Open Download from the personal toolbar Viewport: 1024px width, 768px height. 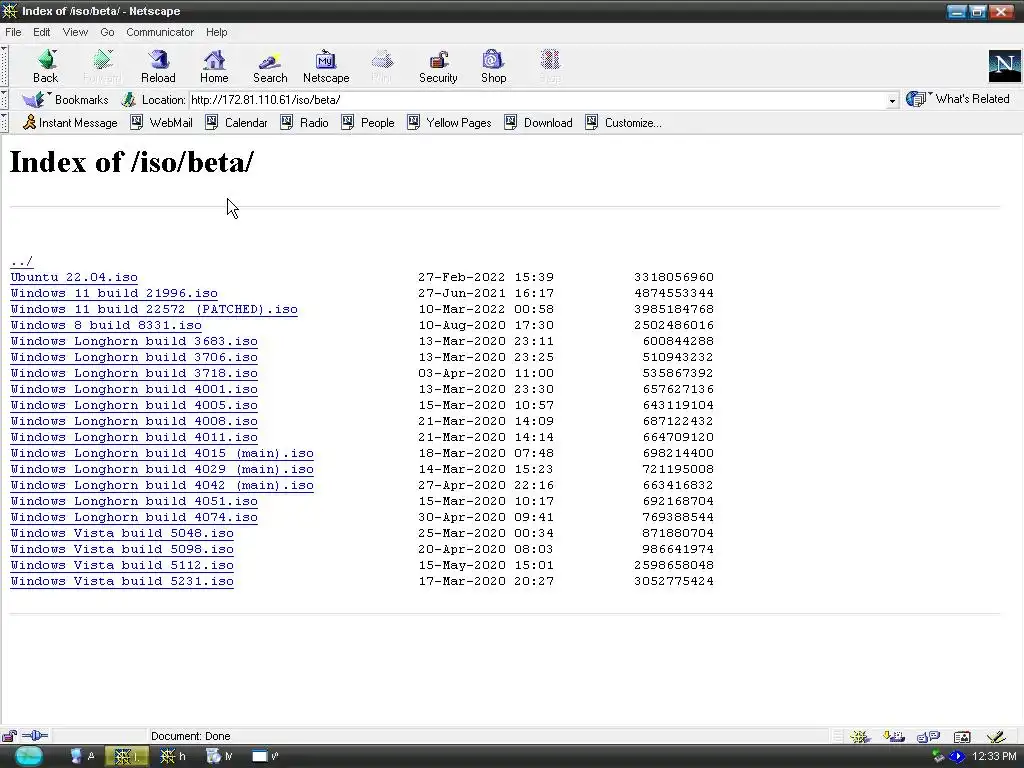(x=538, y=123)
